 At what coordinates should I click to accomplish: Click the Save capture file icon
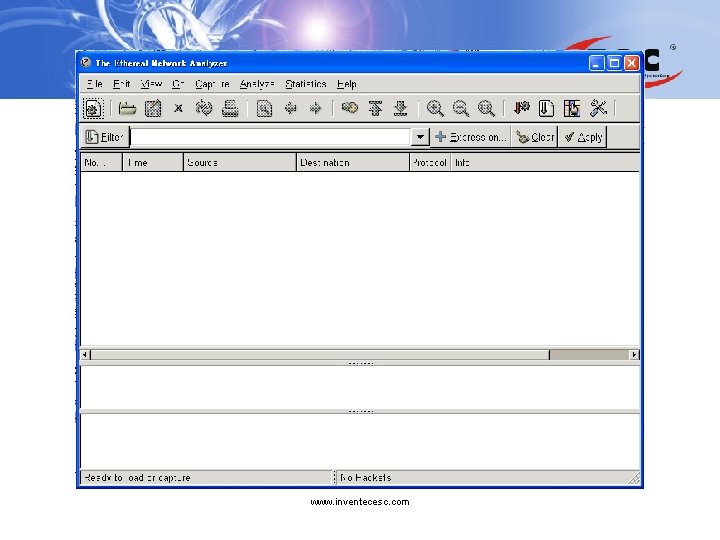pyautogui.click(x=153, y=109)
